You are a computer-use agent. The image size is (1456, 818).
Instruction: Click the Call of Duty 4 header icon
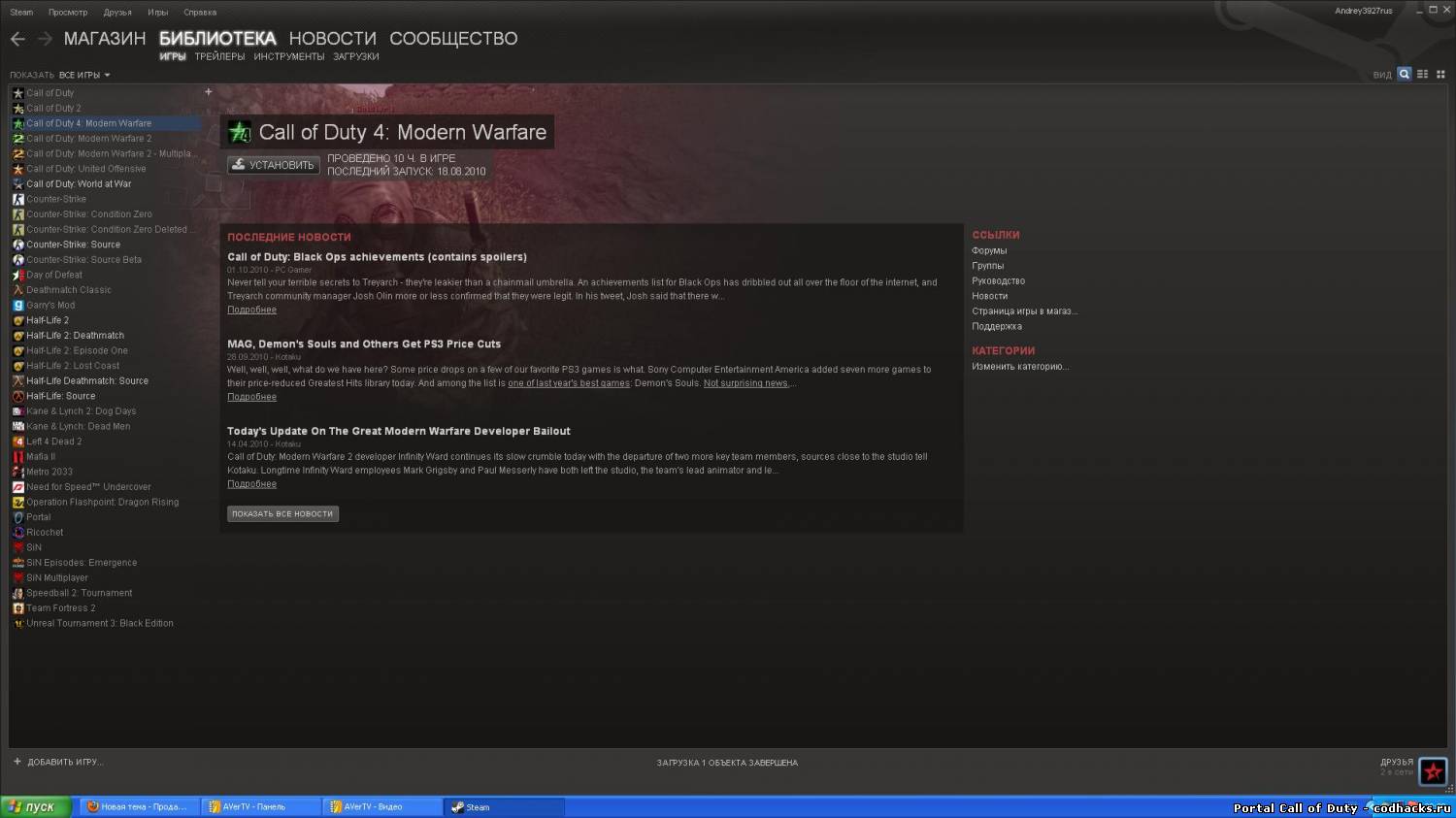[240, 132]
